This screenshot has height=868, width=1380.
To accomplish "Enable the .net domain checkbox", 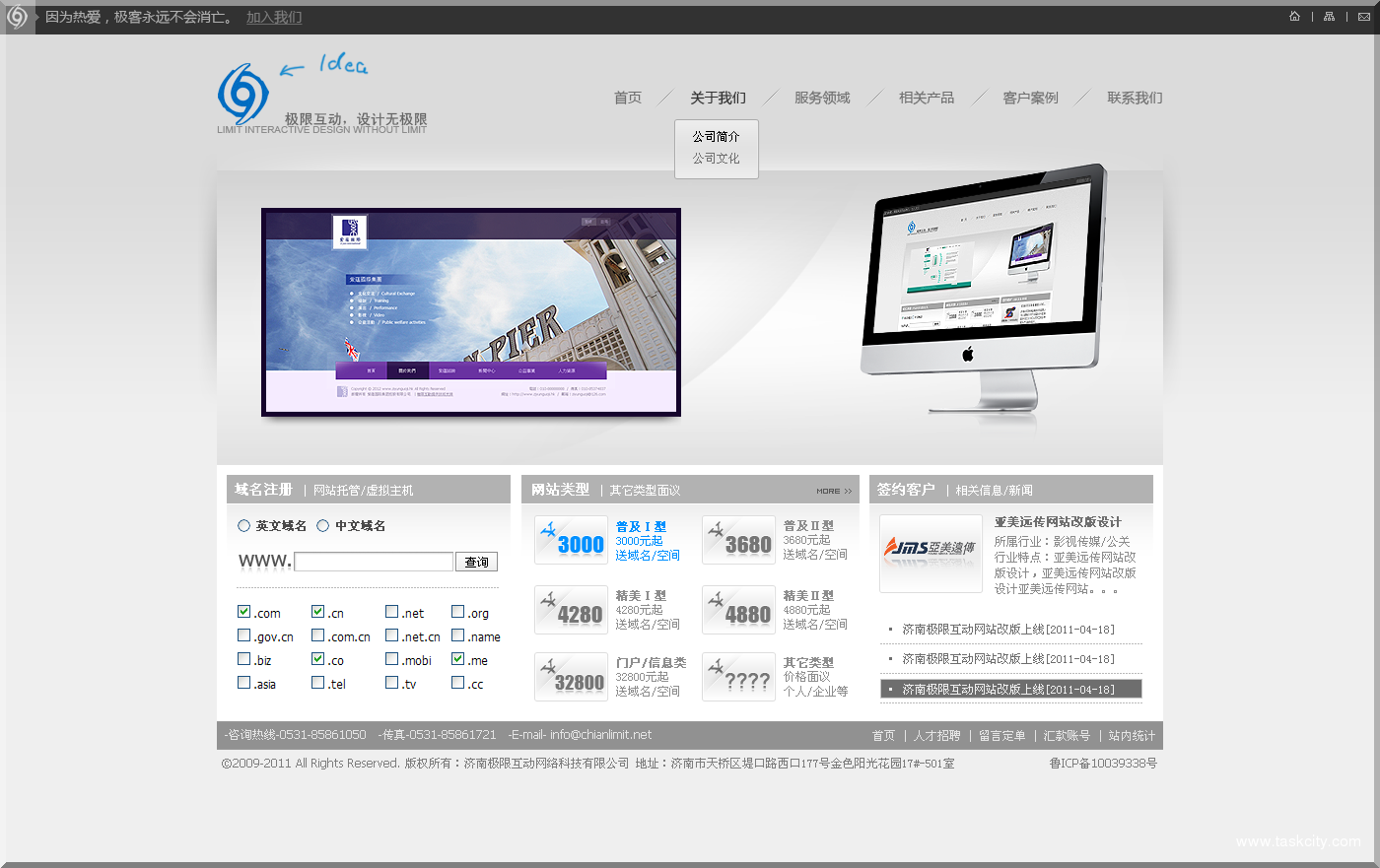I will coord(392,612).
